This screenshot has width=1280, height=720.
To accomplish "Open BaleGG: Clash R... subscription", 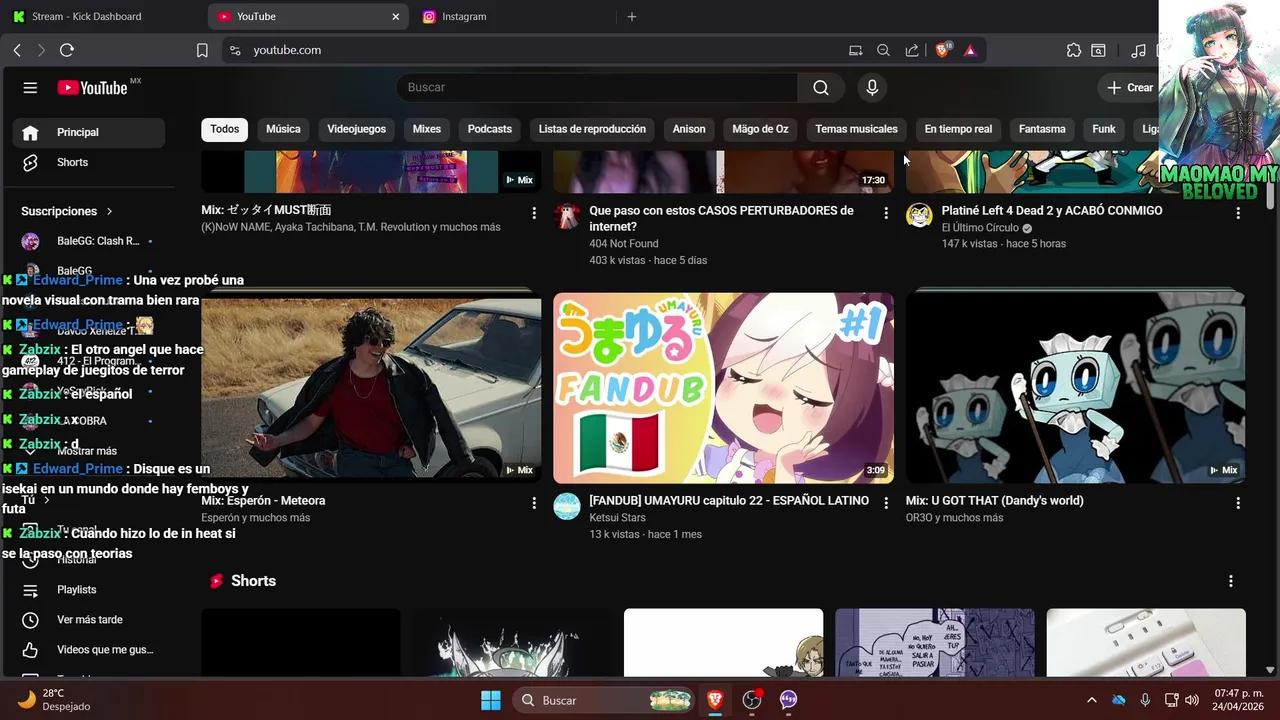I will click(x=89, y=241).
